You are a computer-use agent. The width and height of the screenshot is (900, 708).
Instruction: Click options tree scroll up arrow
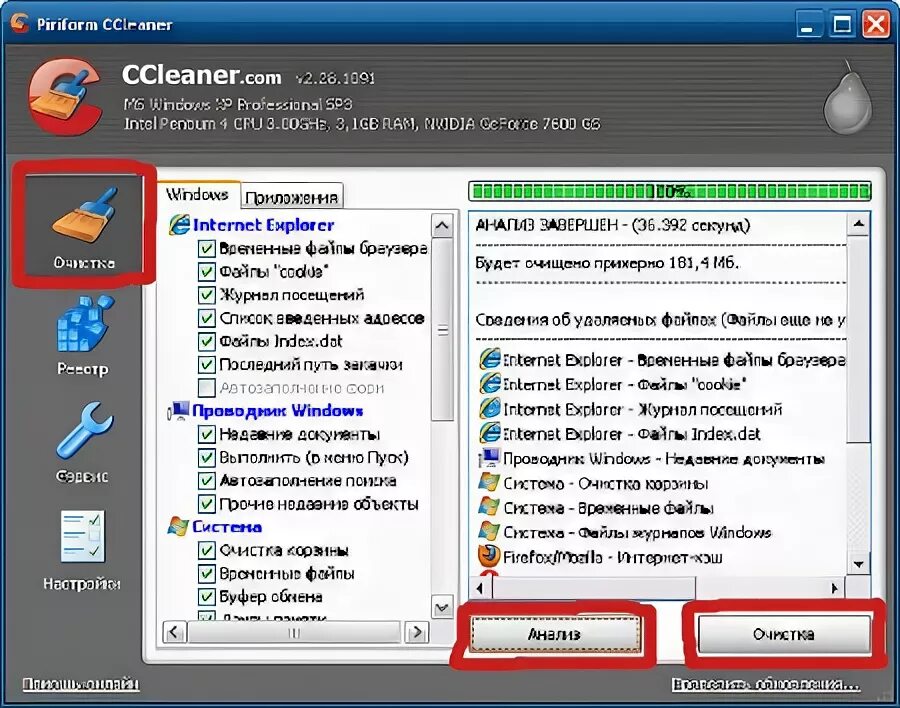click(x=442, y=226)
